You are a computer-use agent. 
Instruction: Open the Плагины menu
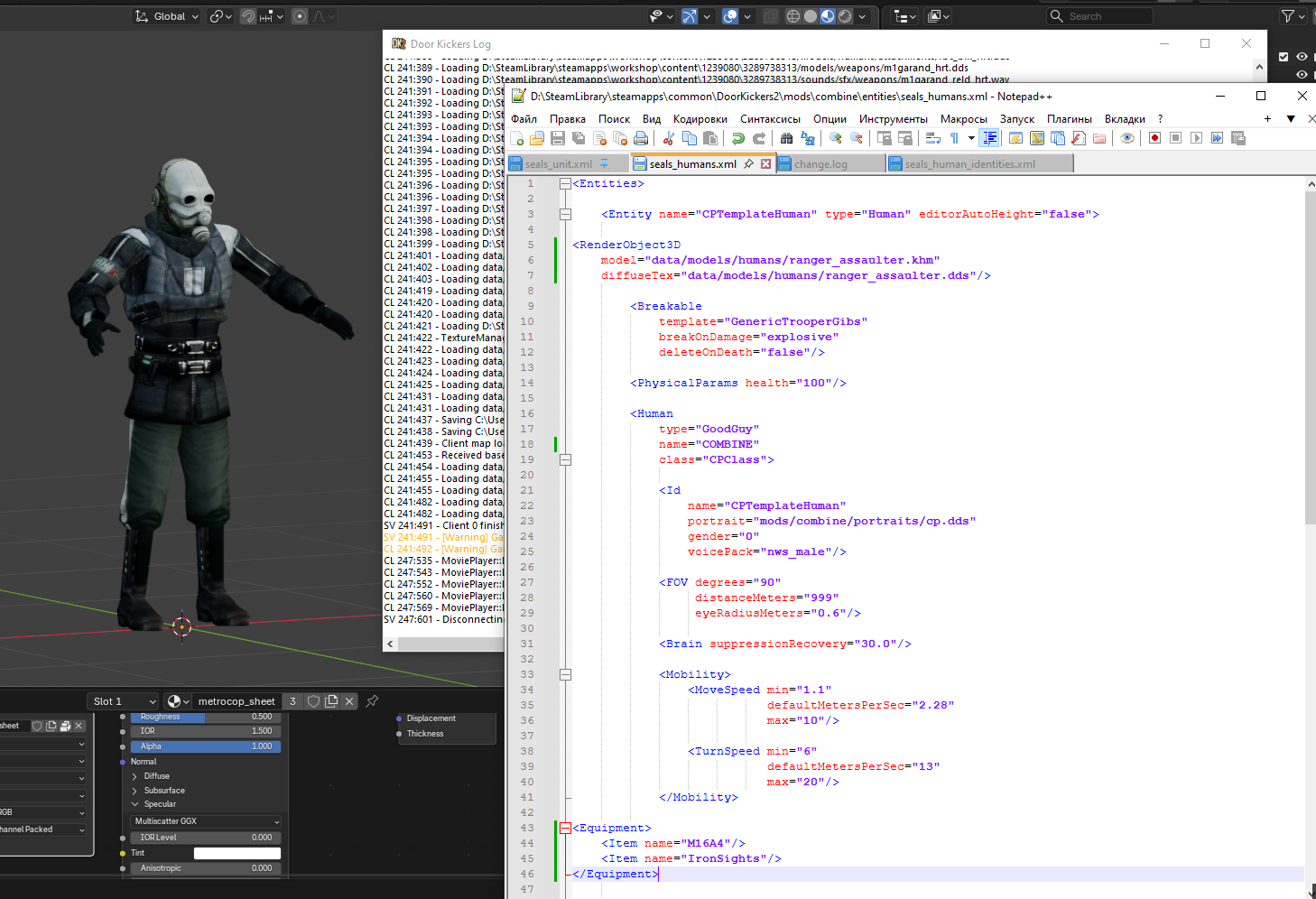coord(1069,119)
